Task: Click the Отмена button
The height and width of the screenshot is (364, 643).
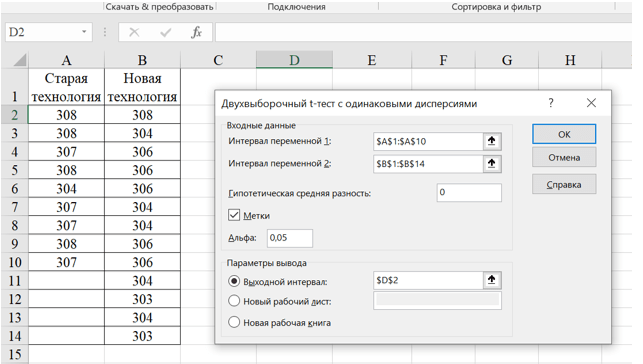Action: [x=564, y=157]
